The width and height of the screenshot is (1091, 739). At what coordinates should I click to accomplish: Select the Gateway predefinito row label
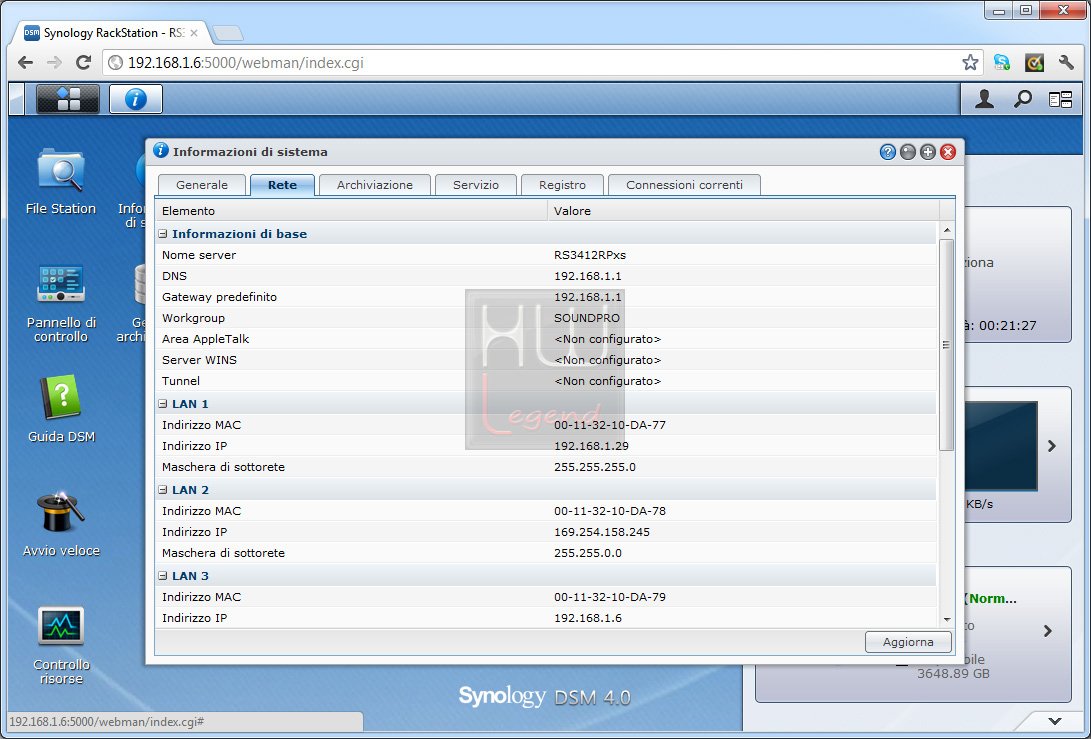219,297
